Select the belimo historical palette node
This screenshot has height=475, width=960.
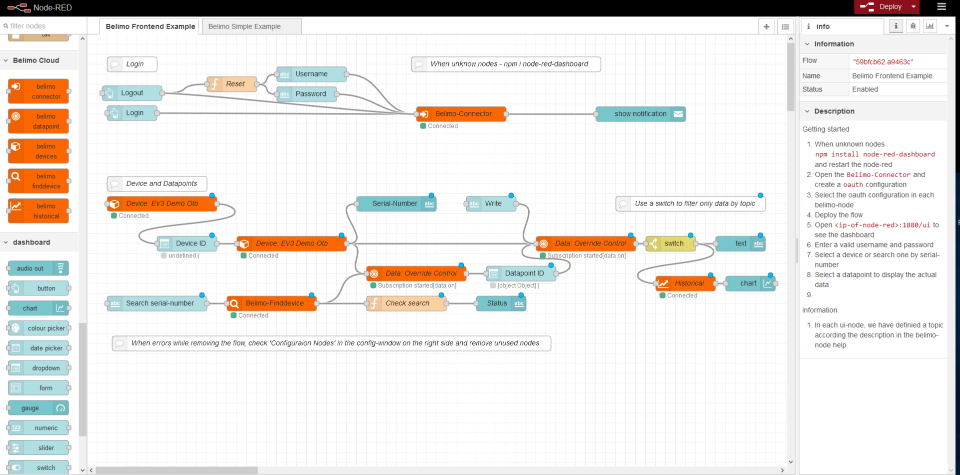(39, 209)
